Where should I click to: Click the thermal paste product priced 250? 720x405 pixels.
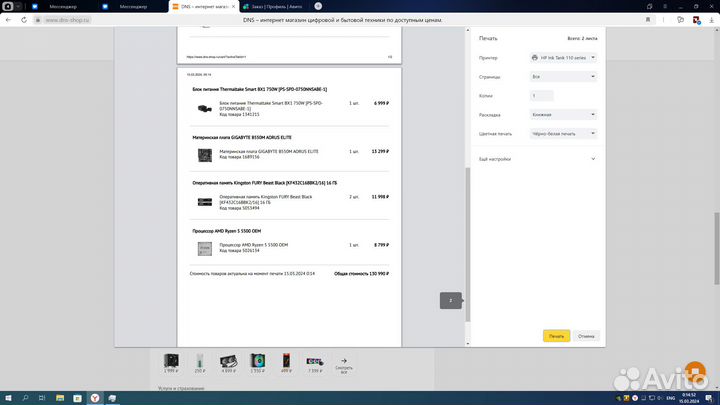[x=200, y=362]
